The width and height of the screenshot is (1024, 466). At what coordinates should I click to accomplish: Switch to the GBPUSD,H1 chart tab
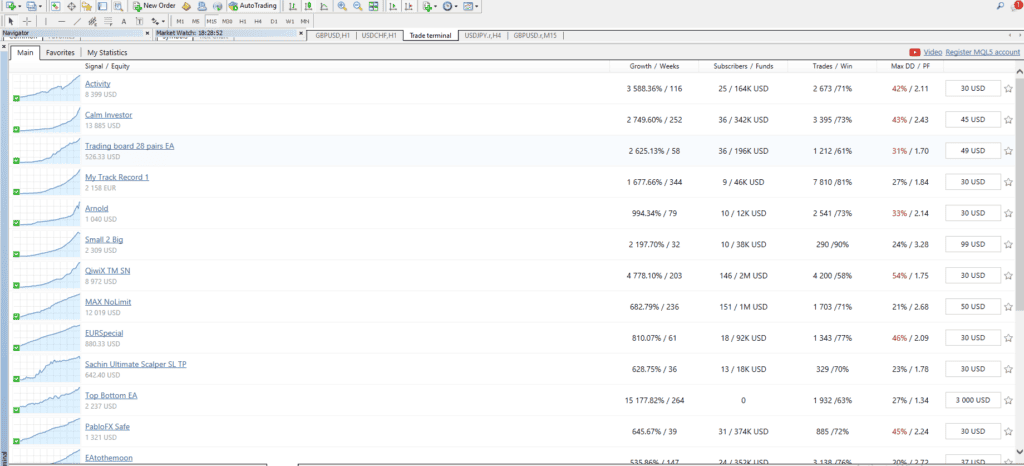point(332,35)
